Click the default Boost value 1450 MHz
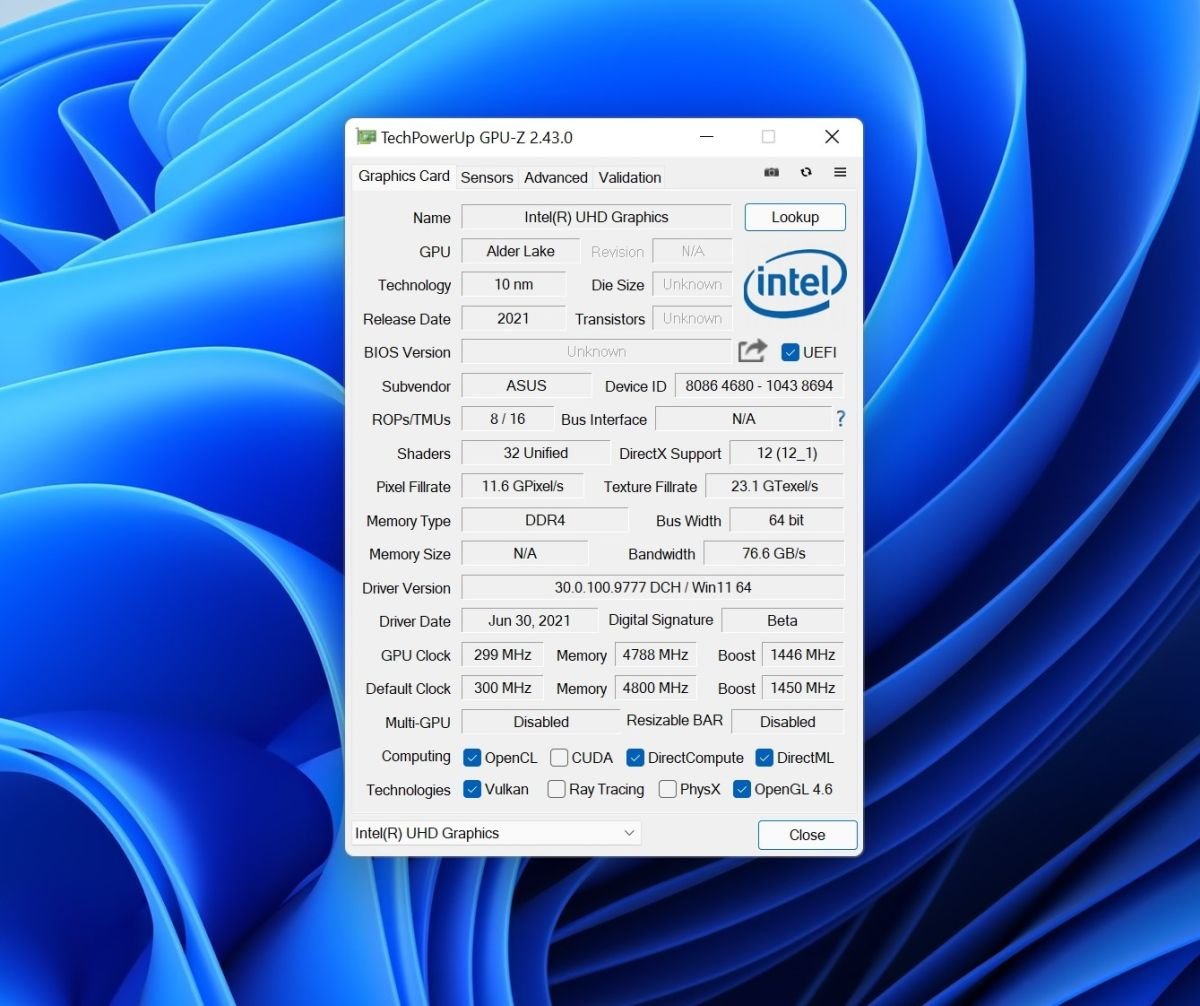The image size is (1200, 1006). [x=802, y=688]
